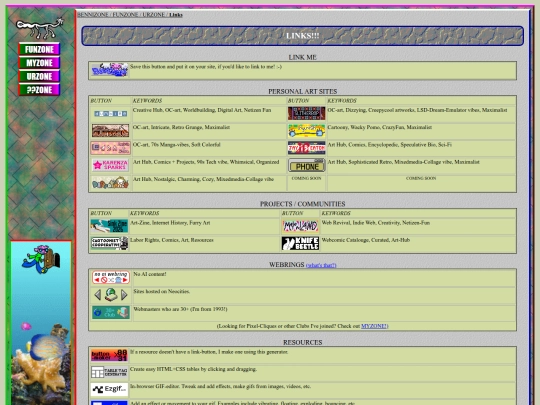Open the Ezgif GIF editor resource
Viewport: 540px width, 405px height.
pos(110,390)
